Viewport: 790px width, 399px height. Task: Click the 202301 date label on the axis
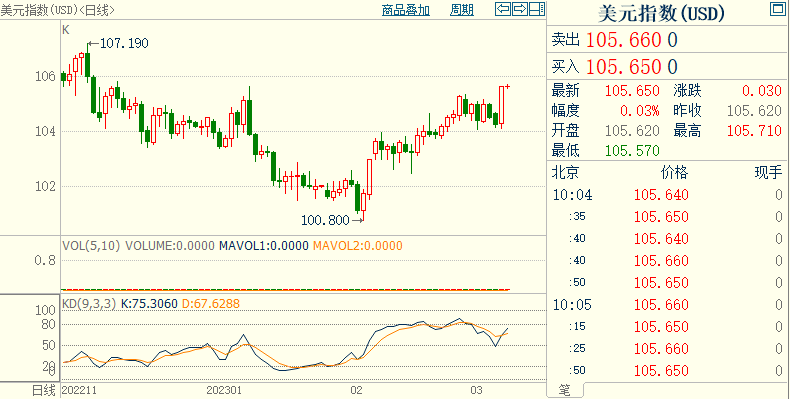(x=224, y=390)
